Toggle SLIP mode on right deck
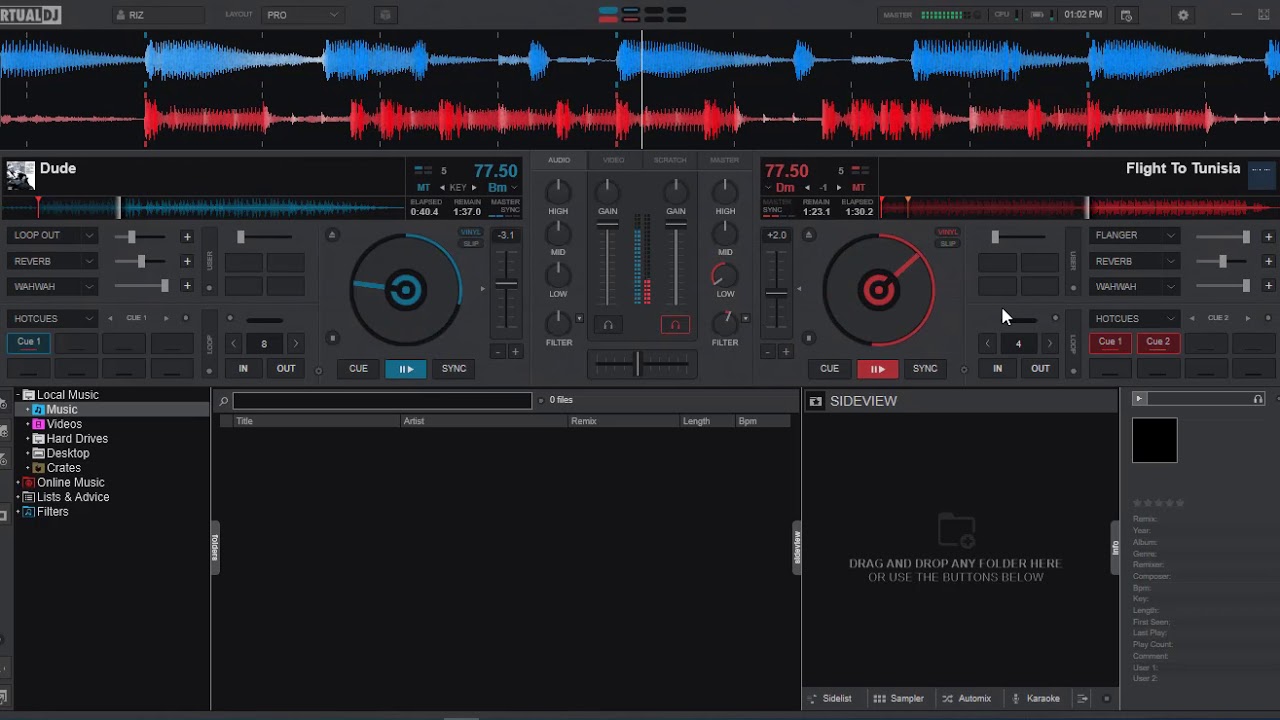This screenshot has height=720, width=1280. click(947, 243)
